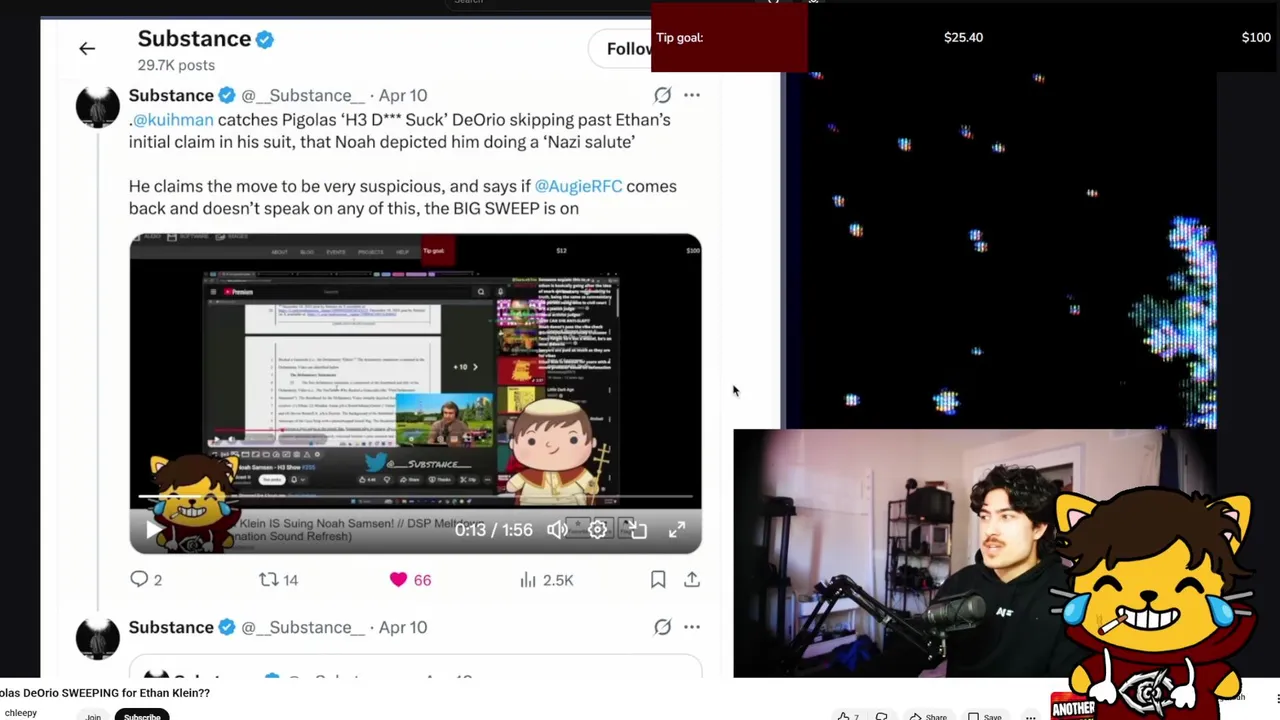Screen dimensions: 1280x720
Task: Click Substance name on the first post
Action: coord(171,95)
